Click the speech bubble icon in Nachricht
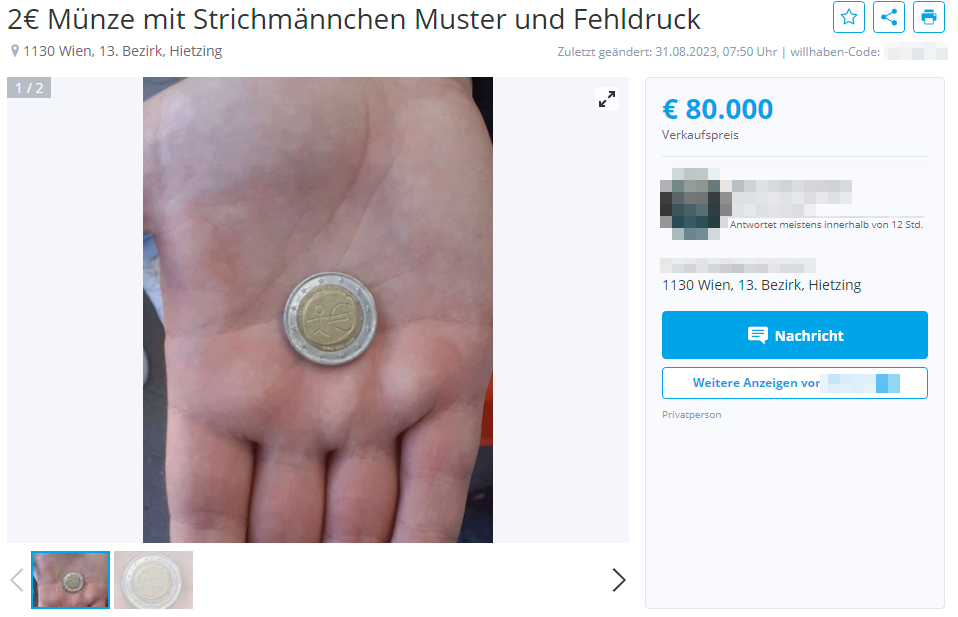Image resolution: width=958 pixels, height=617 pixels. pyautogui.click(x=758, y=335)
